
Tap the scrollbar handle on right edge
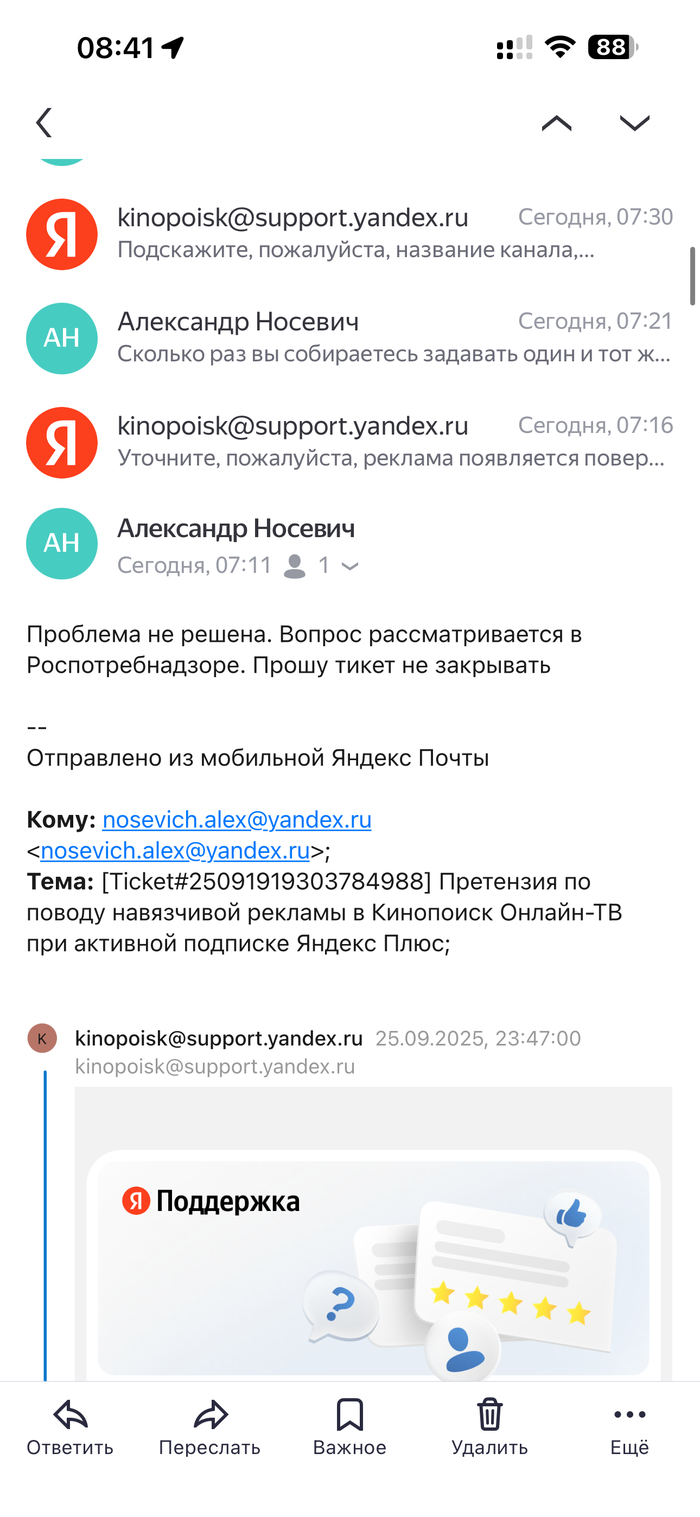point(692,275)
